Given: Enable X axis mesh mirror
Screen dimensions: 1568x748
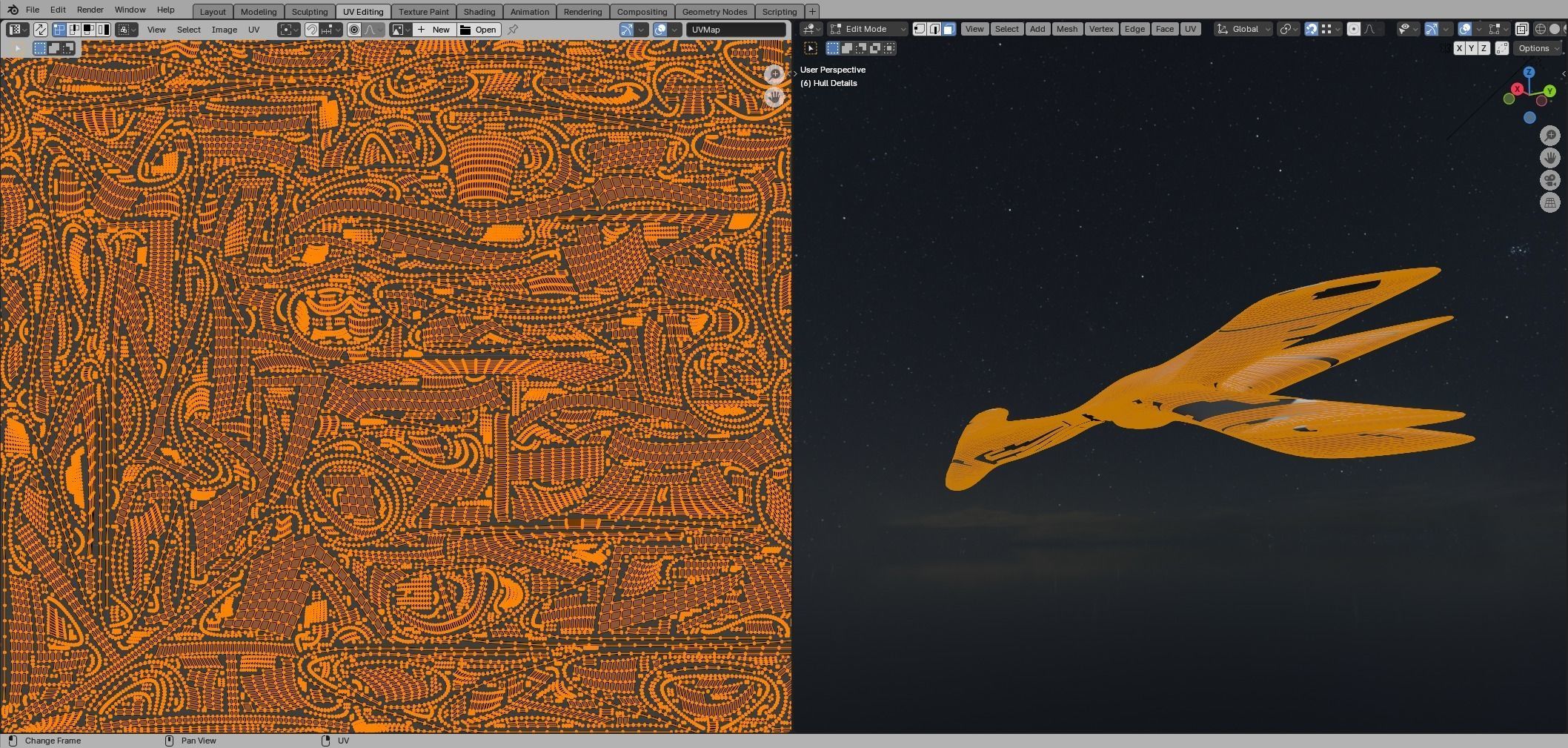Looking at the screenshot, I should (1459, 48).
